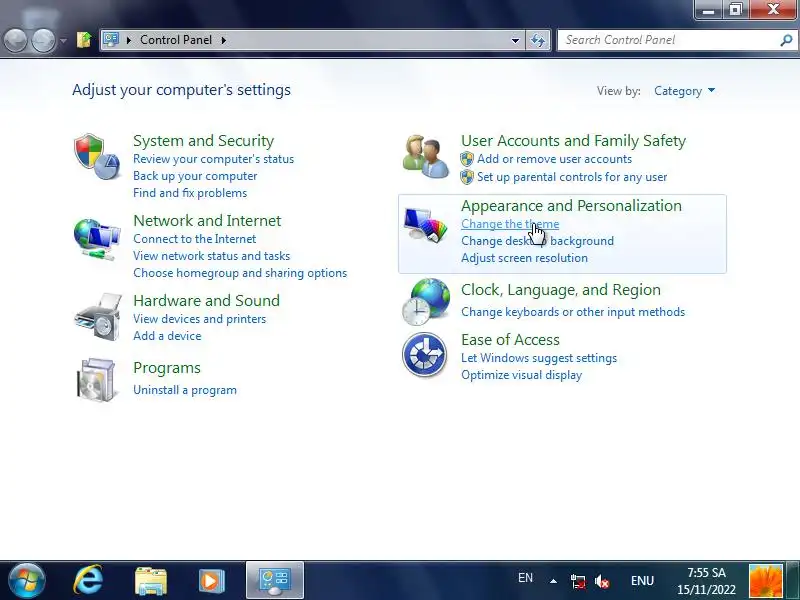Open Windows Media Player on taskbar
Image resolution: width=800 pixels, height=600 pixels.
(x=211, y=581)
